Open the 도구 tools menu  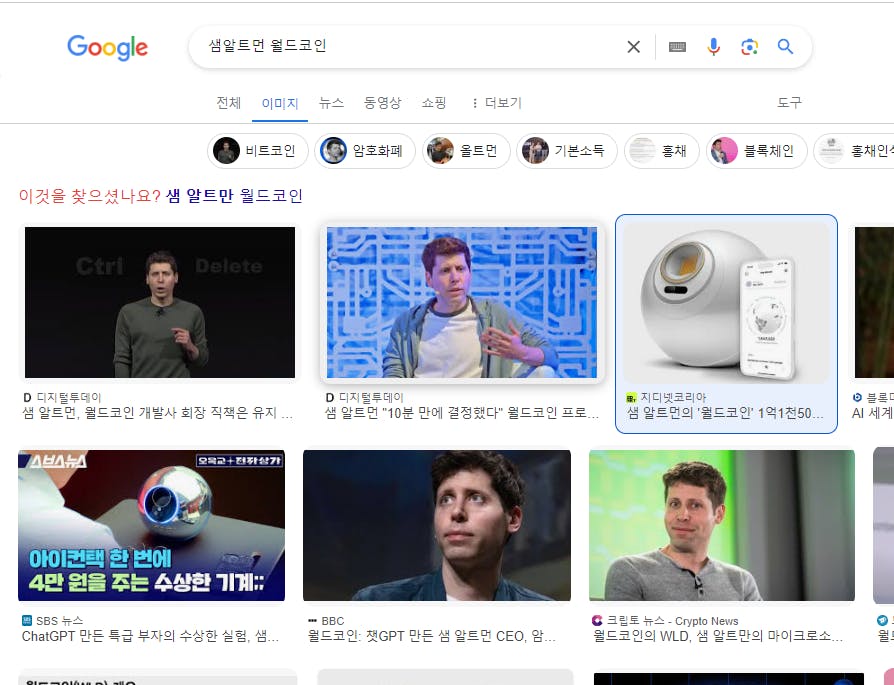click(x=789, y=103)
